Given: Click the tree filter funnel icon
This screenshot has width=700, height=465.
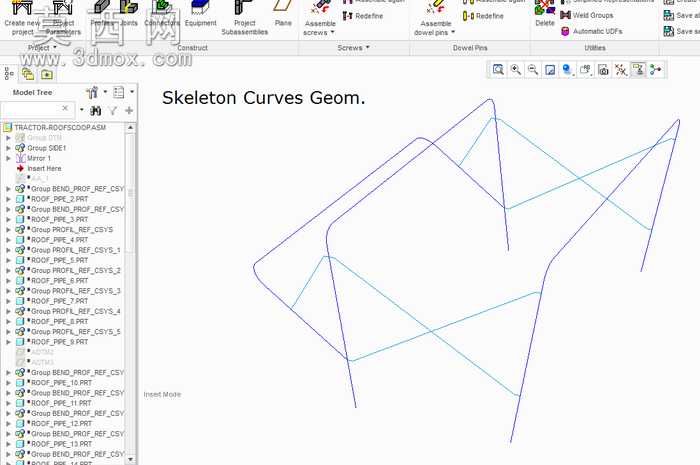Looking at the screenshot, I should [x=113, y=111].
